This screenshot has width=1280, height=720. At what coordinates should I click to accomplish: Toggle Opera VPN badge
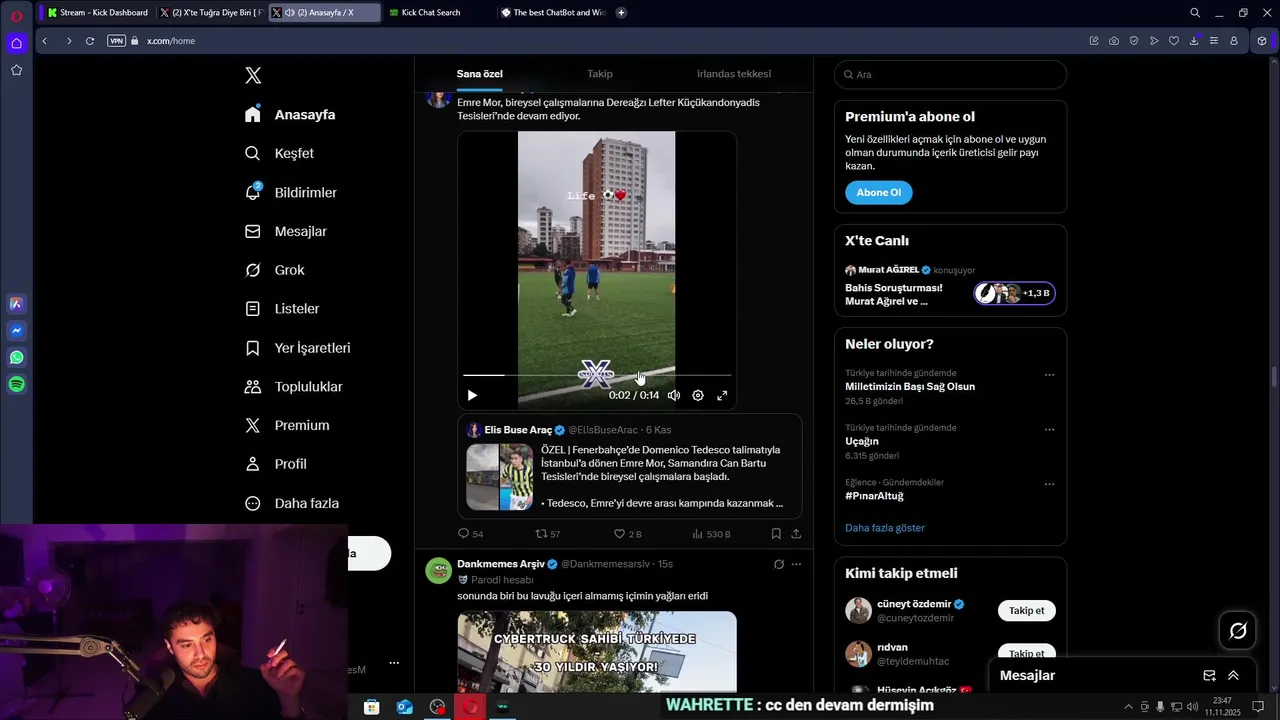[x=116, y=41]
